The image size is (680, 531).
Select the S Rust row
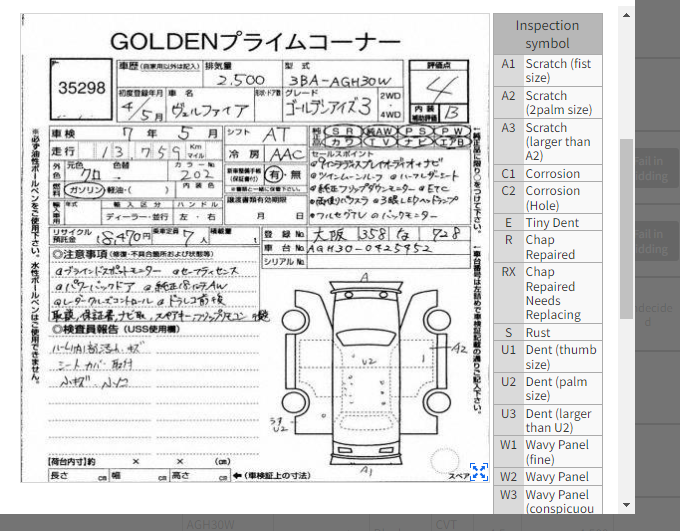(x=547, y=333)
